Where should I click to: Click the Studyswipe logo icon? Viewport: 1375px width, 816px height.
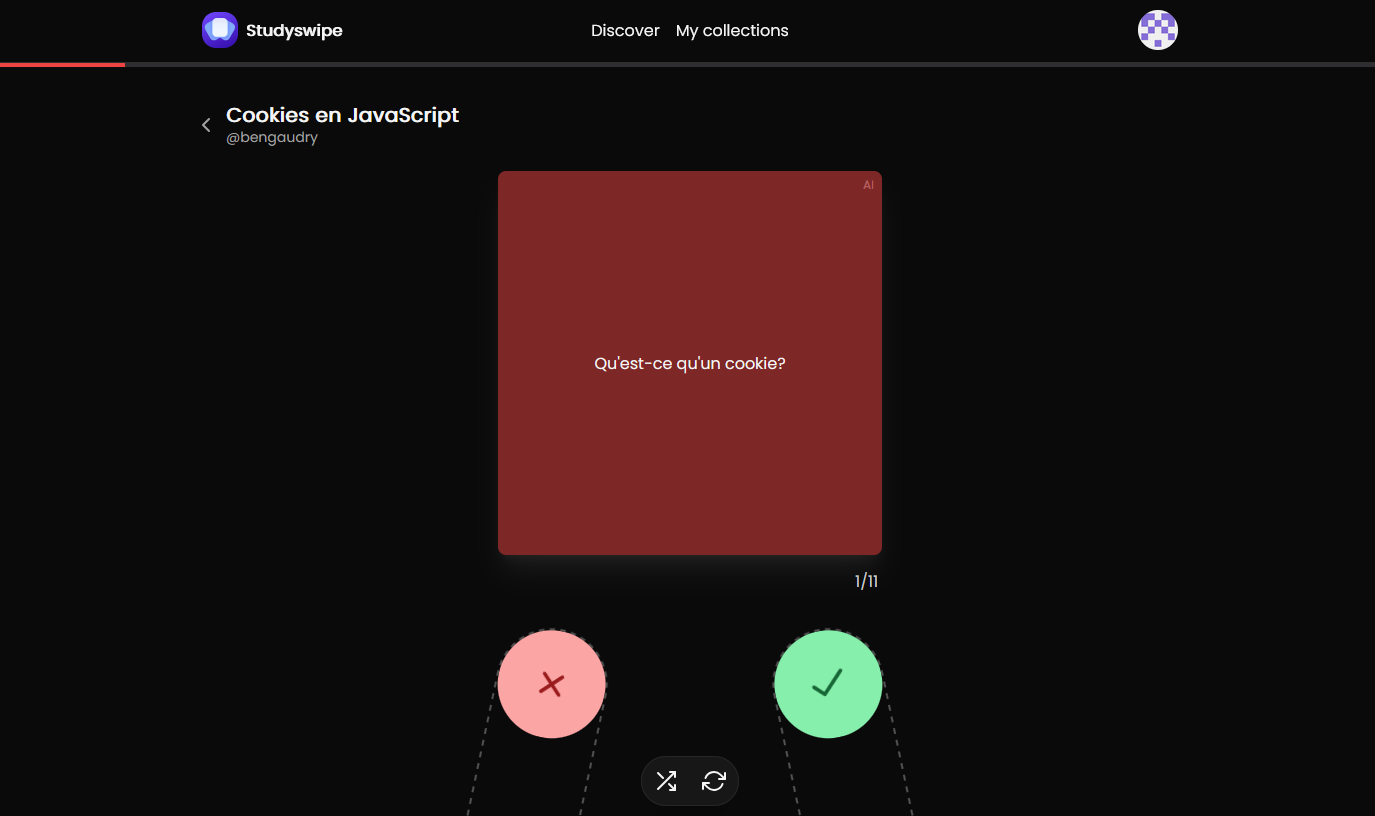tap(219, 30)
